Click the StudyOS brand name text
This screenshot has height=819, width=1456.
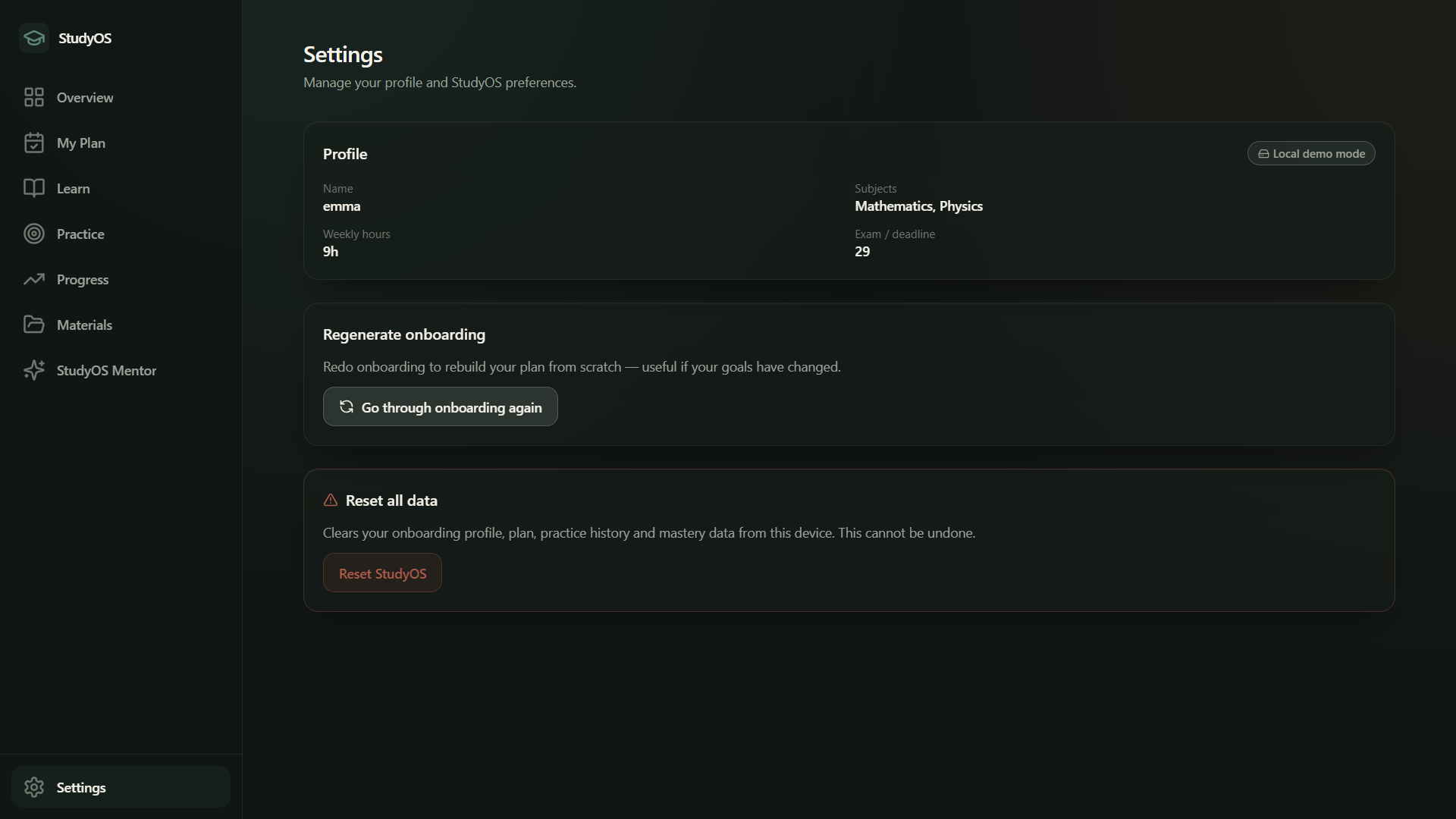pos(85,38)
